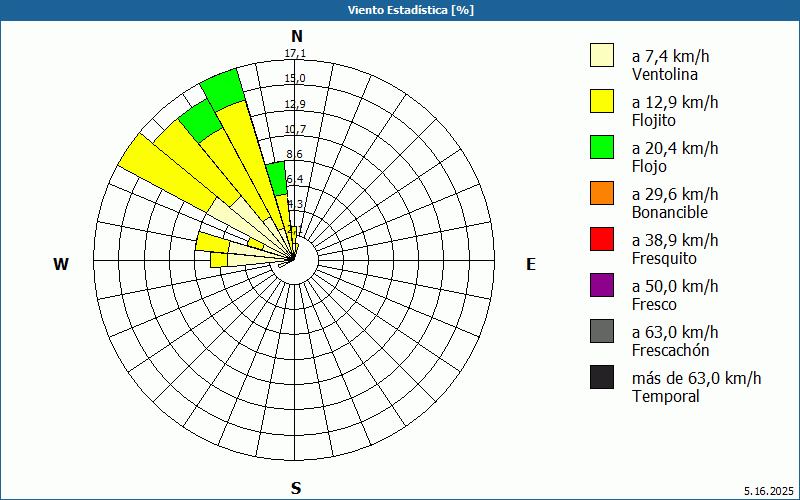Click the 'a 29,6 km/h' legend text

(x=675, y=194)
